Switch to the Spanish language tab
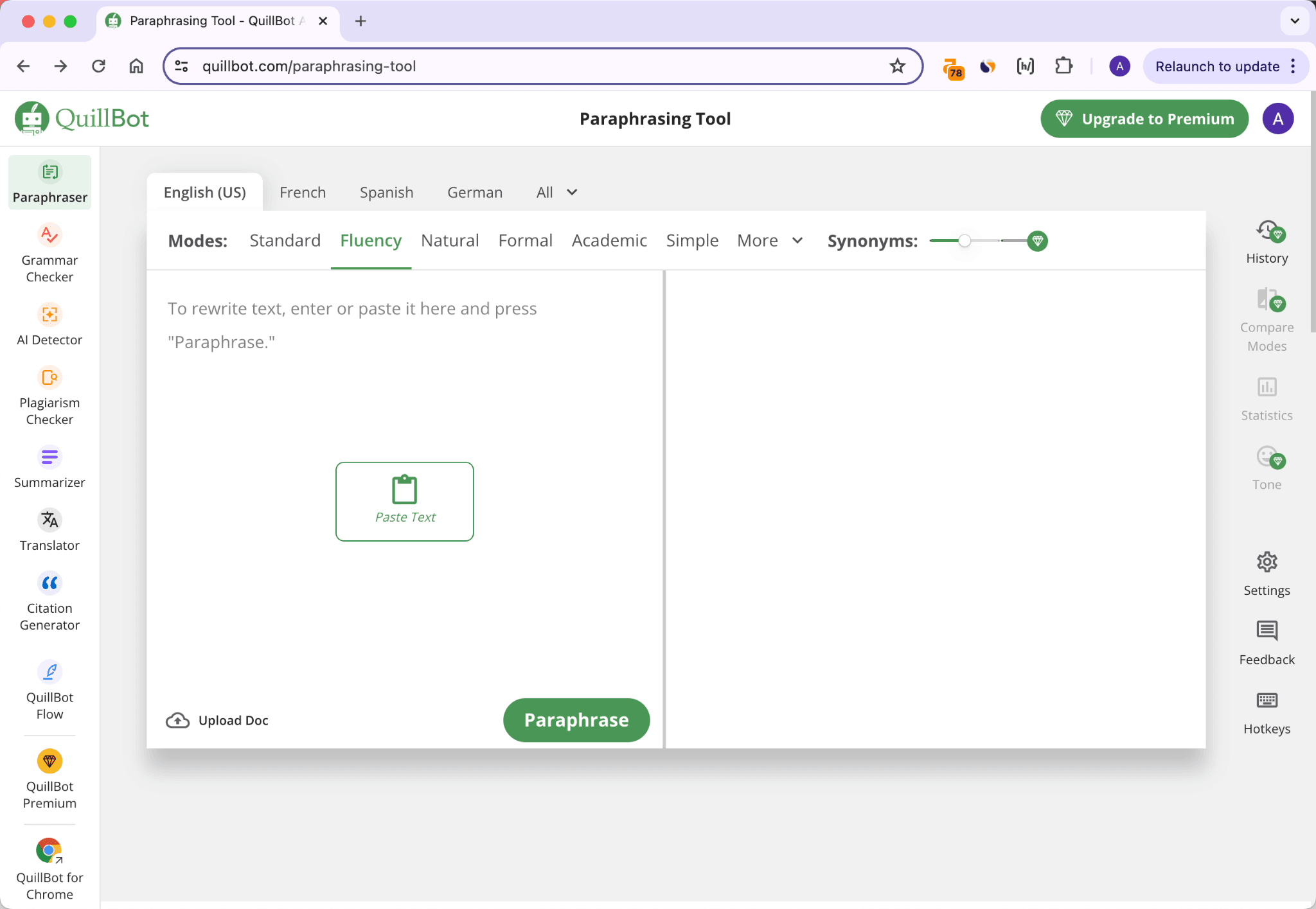The image size is (1316, 909). (x=386, y=192)
